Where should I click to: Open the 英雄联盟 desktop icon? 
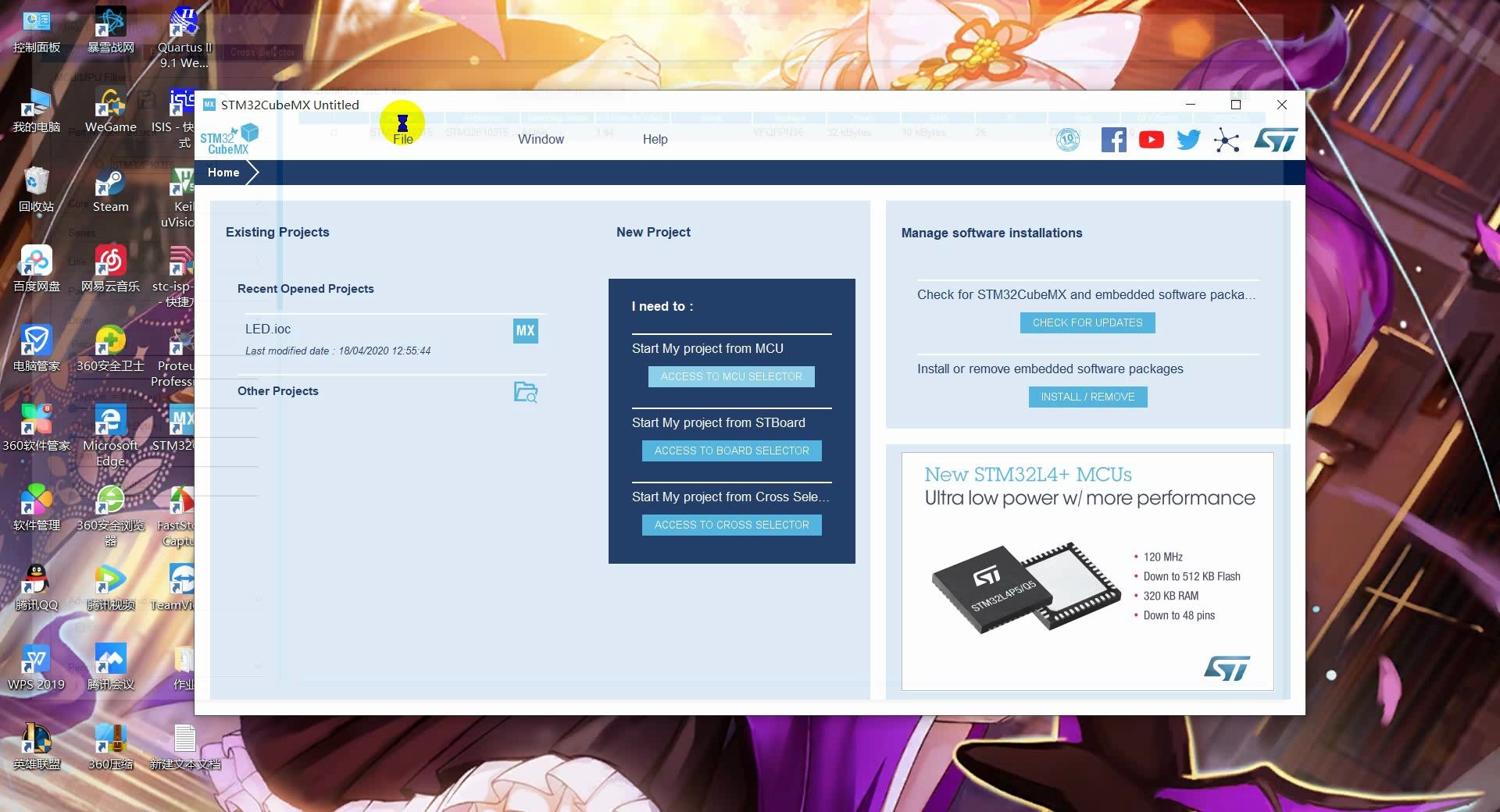coord(36,748)
